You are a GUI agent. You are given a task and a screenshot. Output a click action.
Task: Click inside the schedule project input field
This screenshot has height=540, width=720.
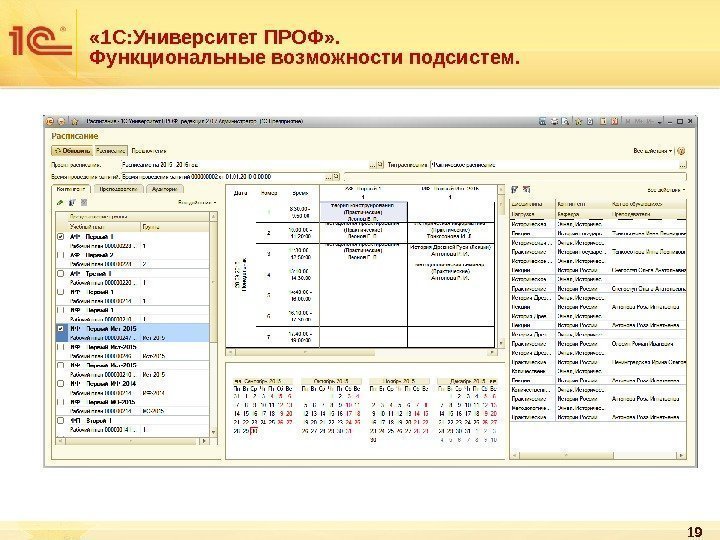[245, 164]
